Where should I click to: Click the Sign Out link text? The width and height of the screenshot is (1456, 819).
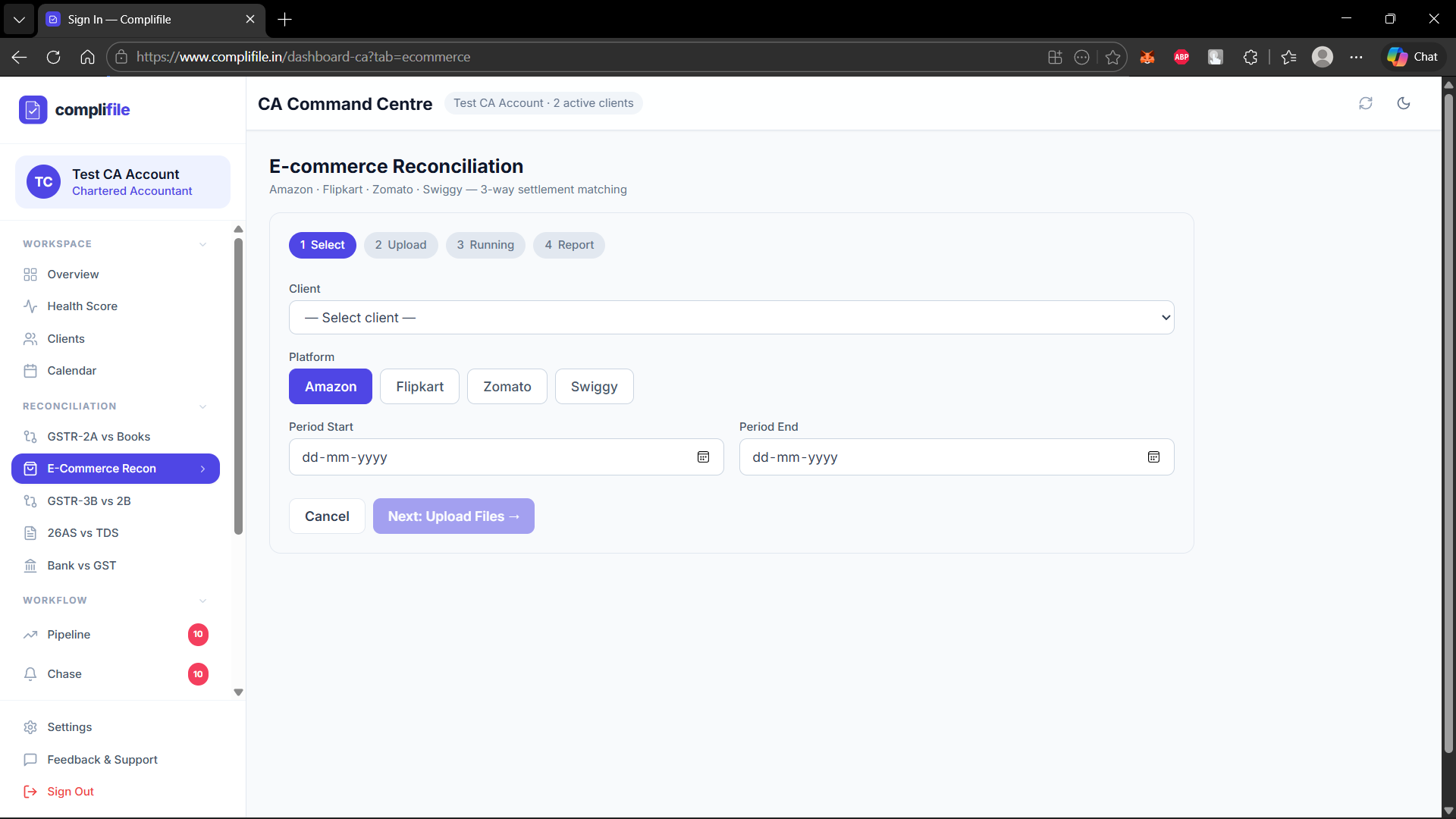pyautogui.click(x=71, y=792)
